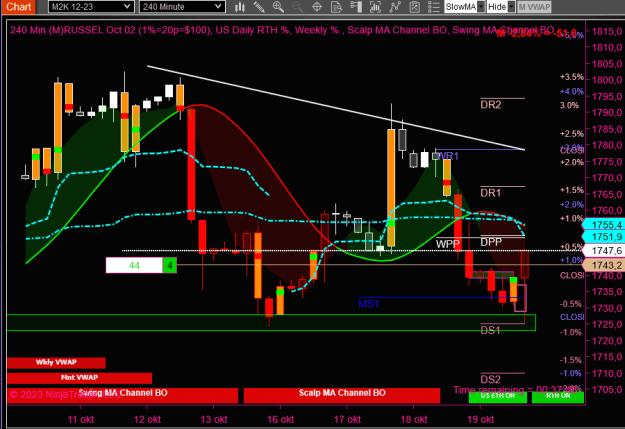Click the 1747,6 price marker

(603, 251)
